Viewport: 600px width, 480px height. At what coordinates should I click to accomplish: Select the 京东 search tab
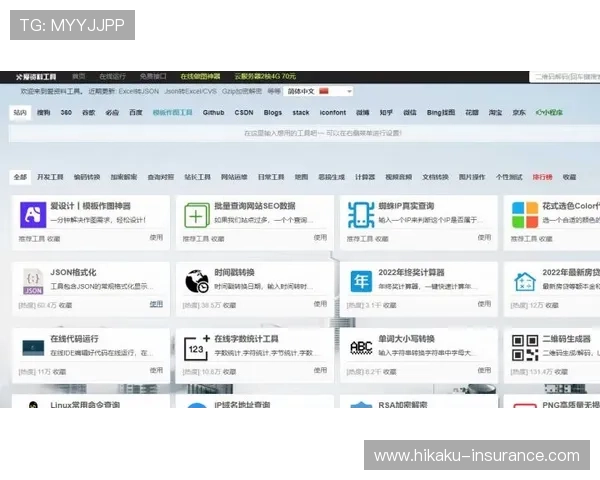519,113
